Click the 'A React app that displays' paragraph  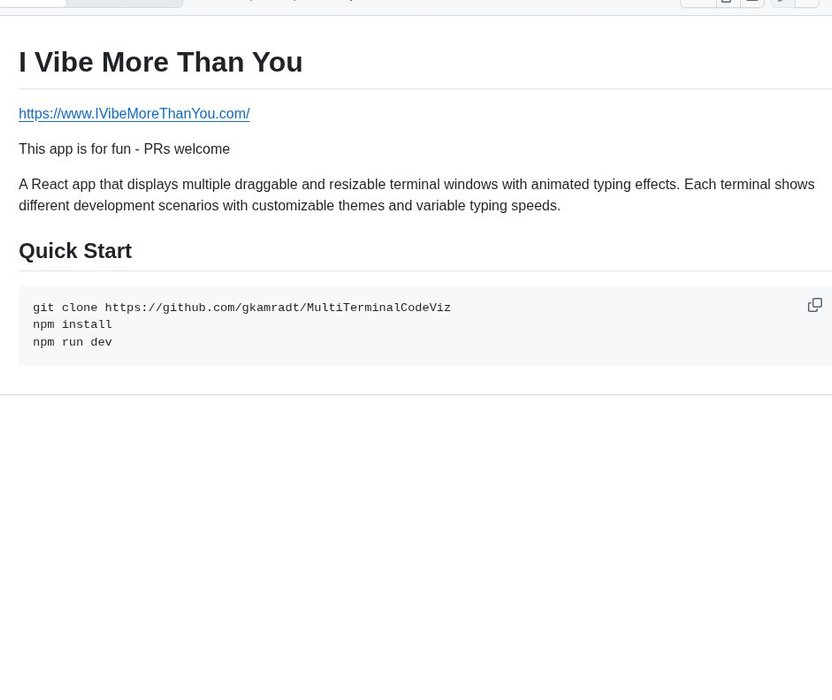417,195
